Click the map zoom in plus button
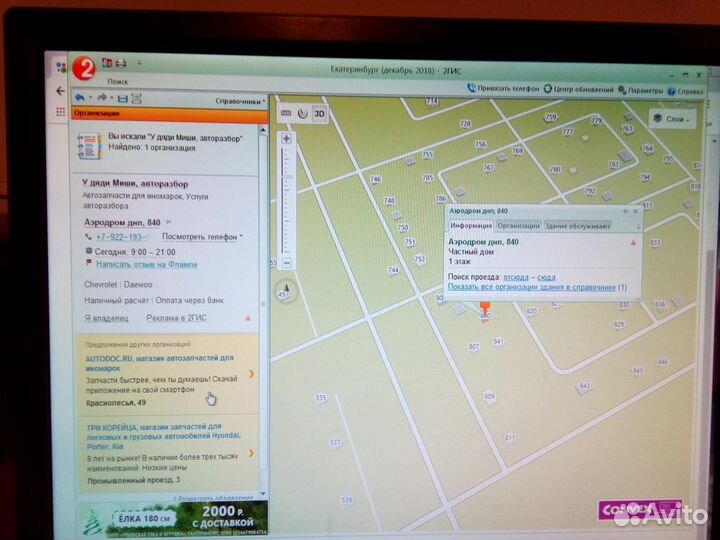 [287, 138]
